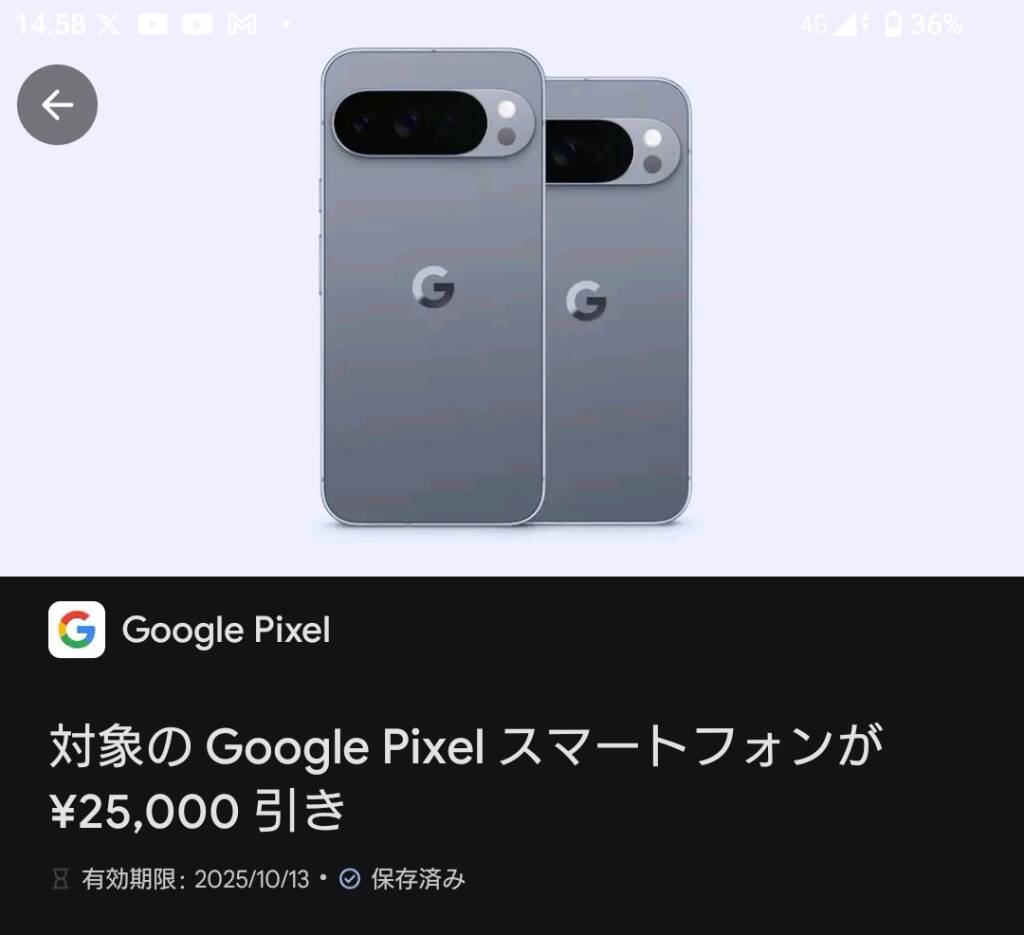Screen dimensions: 1024x935
Task: Tap the front Pixel phone image
Action: (x=433, y=287)
